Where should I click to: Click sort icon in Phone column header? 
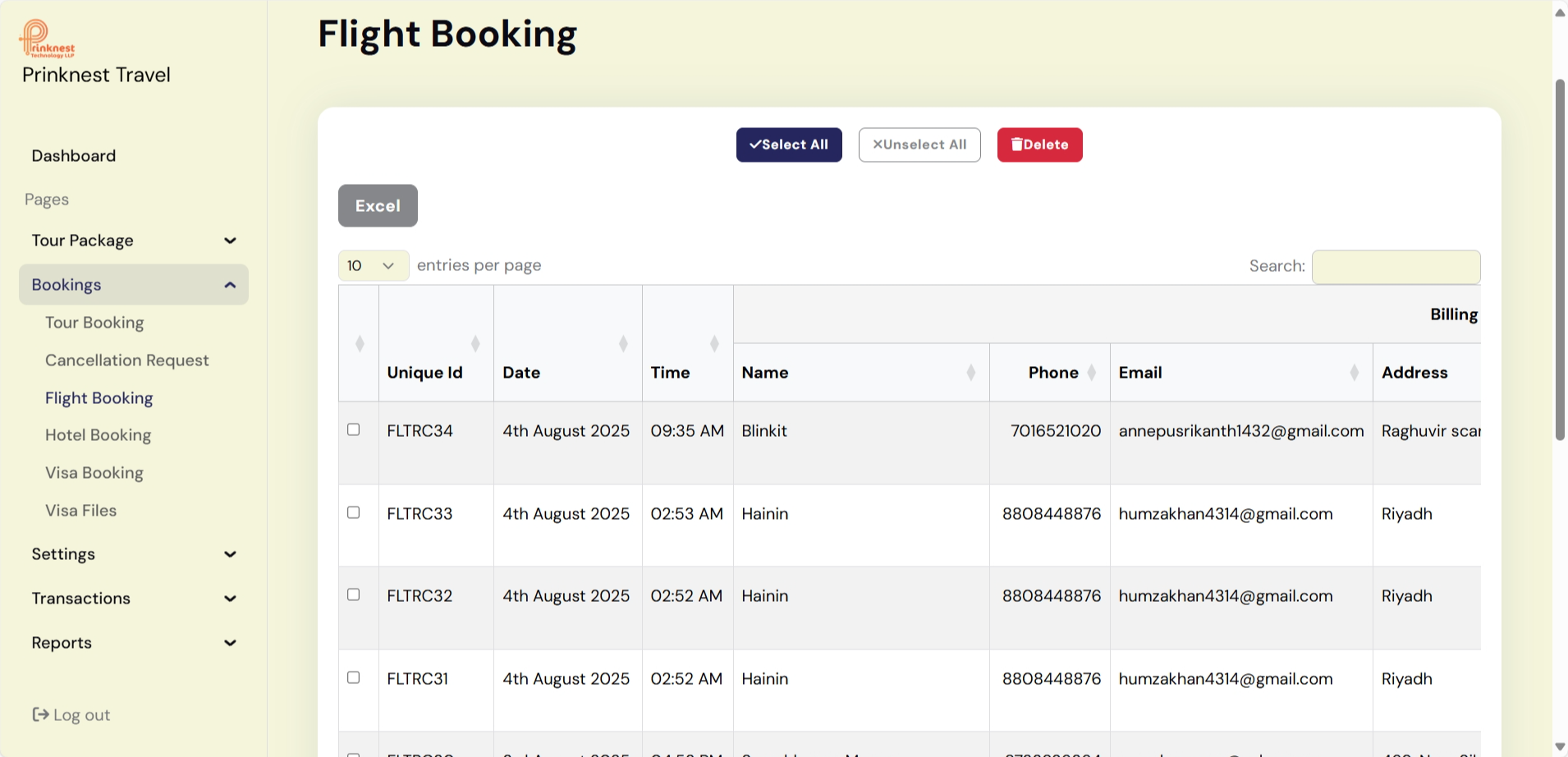1092,373
